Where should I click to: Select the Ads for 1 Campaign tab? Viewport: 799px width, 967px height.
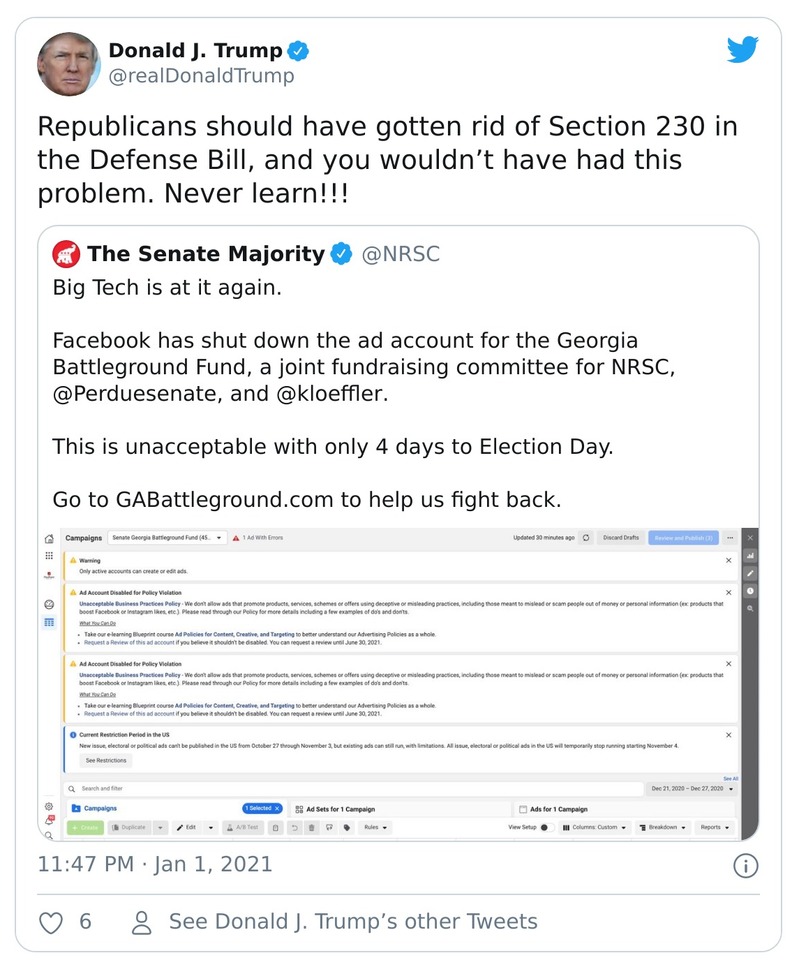pos(558,808)
